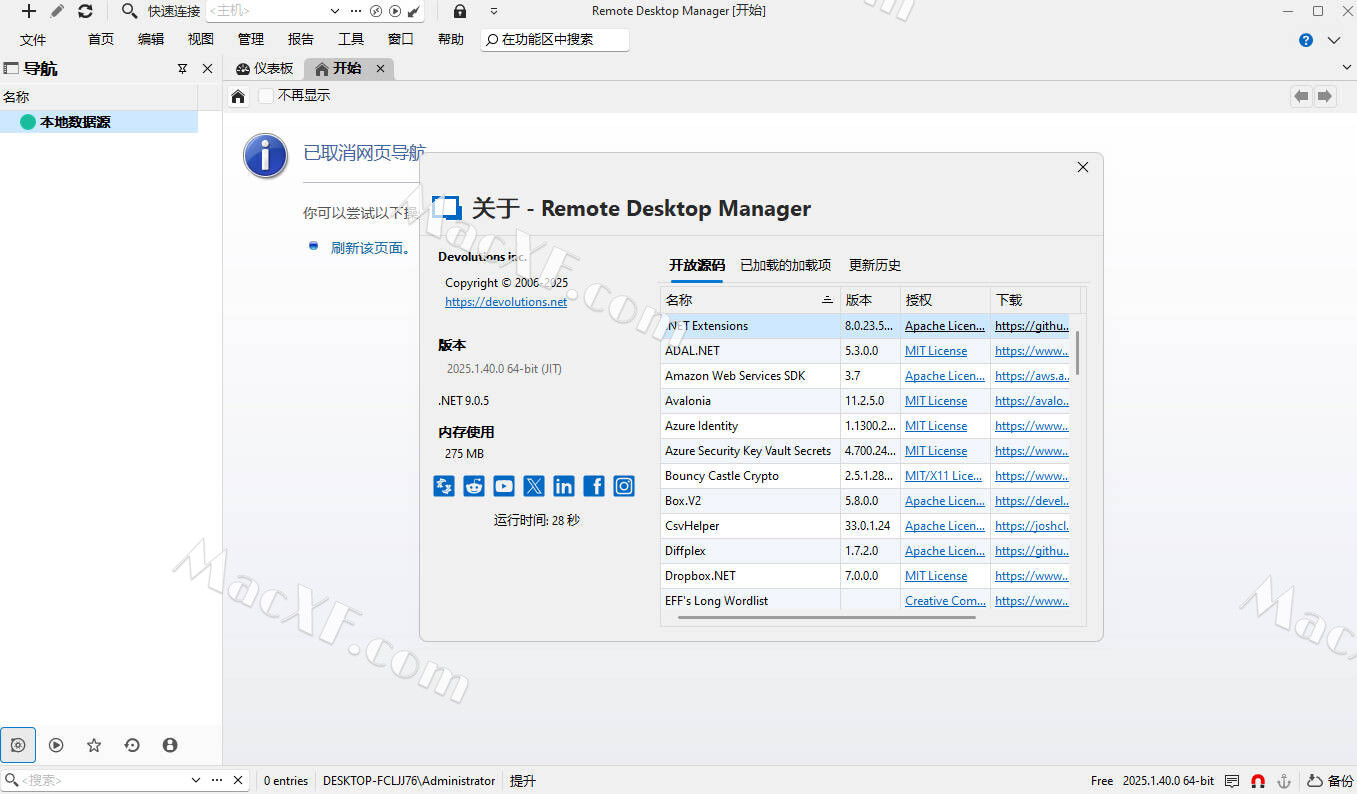Click the quick connect host input field
Screen dimensions: 1357x794
(x=265, y=11)
